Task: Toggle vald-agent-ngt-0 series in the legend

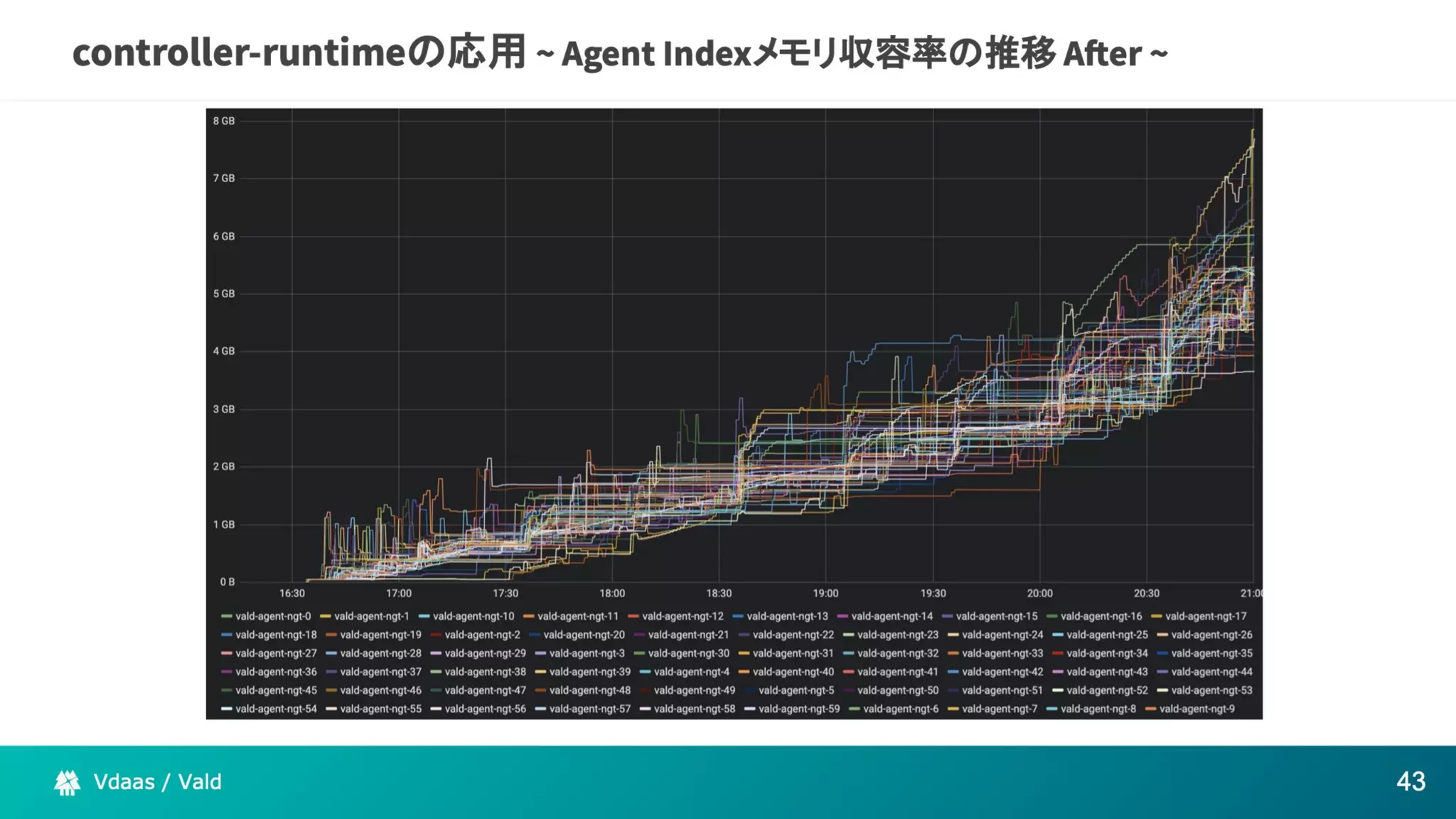Action: tap(273, 616)
